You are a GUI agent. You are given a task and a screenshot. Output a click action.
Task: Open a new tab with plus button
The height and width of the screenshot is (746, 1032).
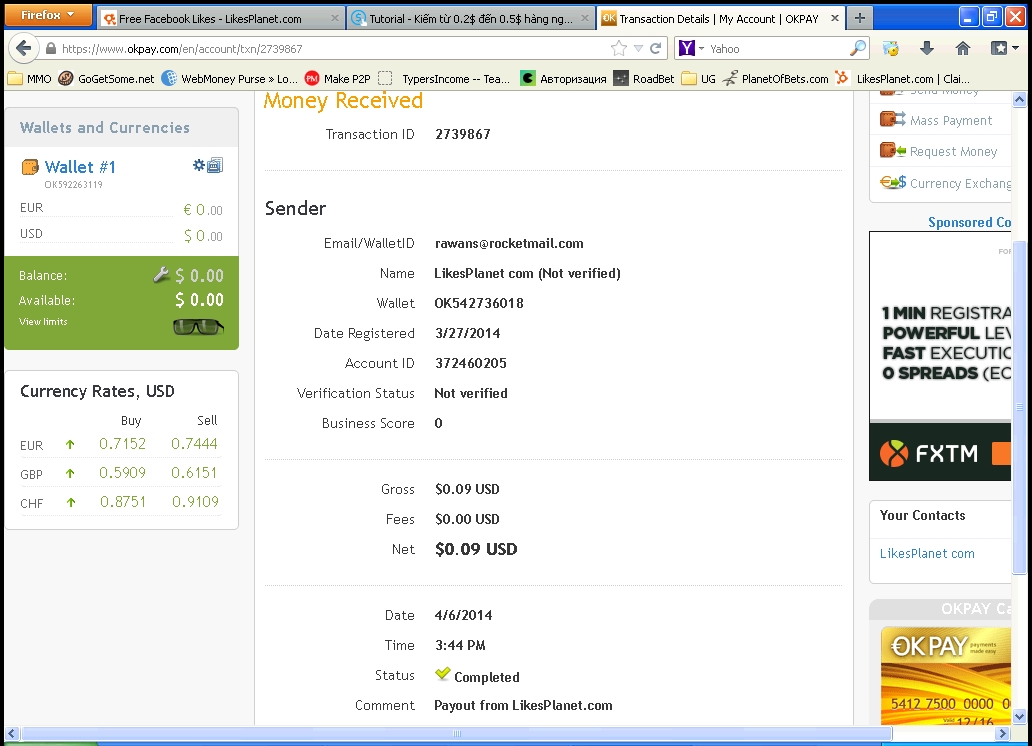[860, 18]
